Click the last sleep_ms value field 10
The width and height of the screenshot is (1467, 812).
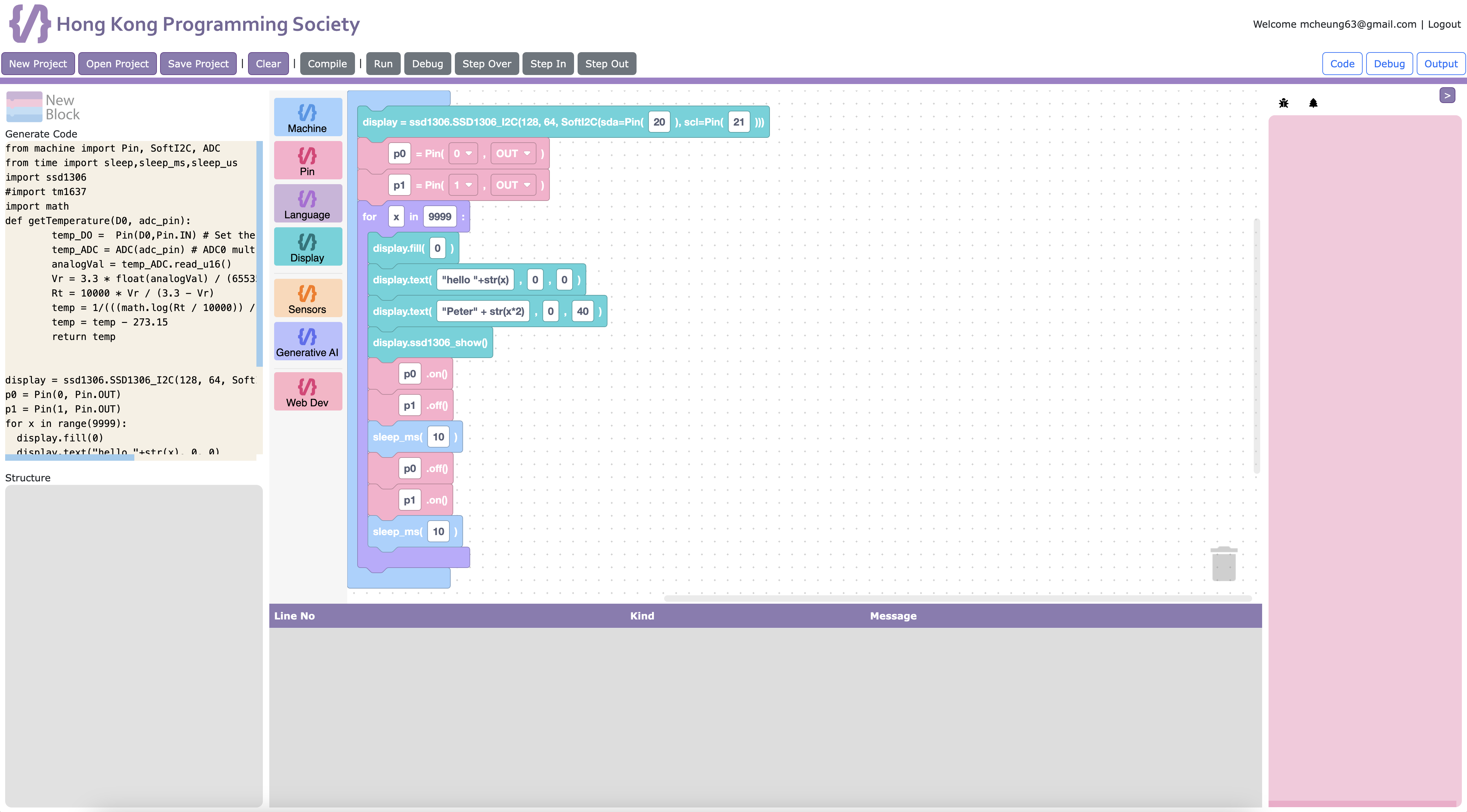coord(438,532)
